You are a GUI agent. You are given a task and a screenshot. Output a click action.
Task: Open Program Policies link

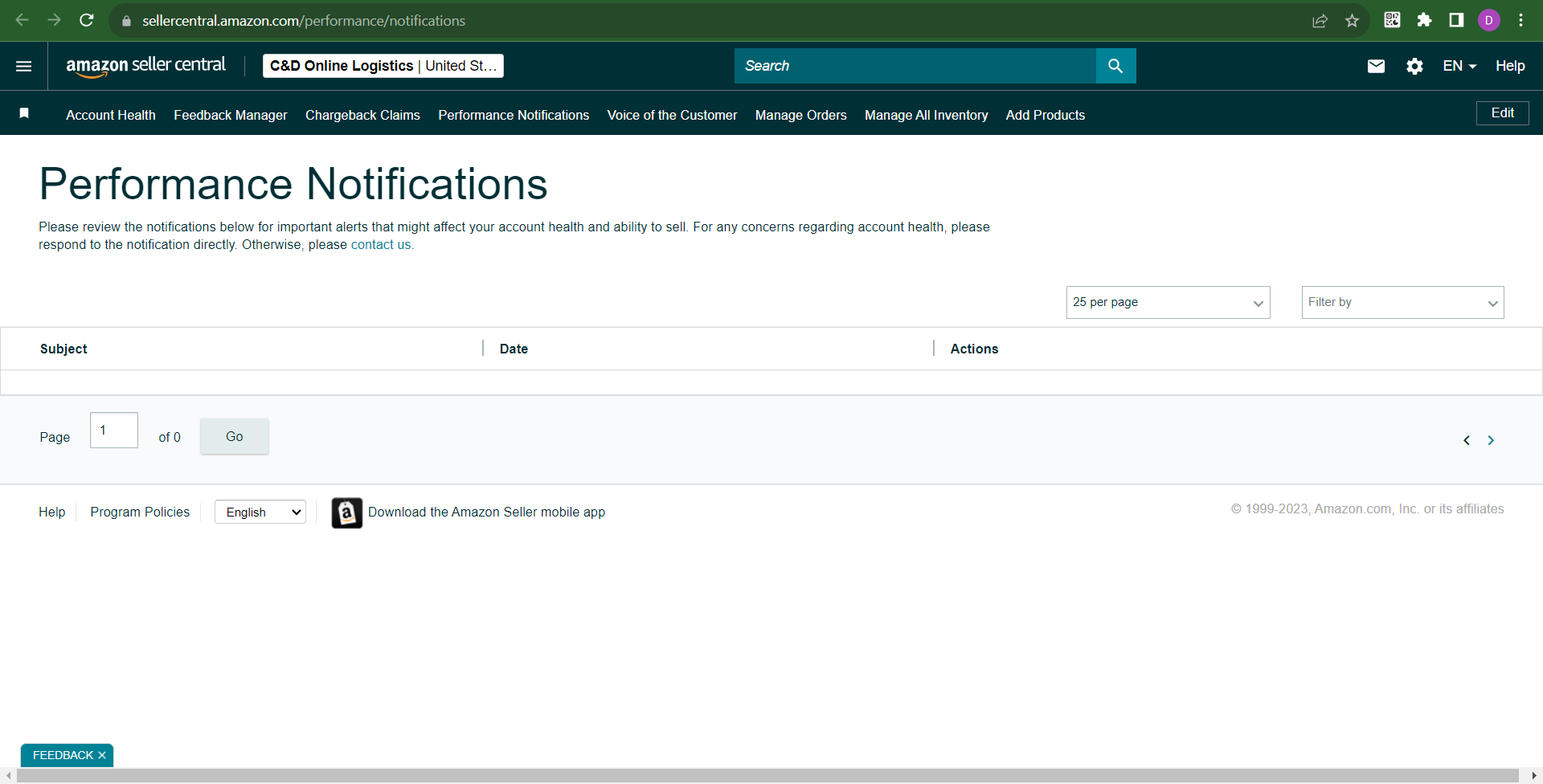[x=140, y=512]
